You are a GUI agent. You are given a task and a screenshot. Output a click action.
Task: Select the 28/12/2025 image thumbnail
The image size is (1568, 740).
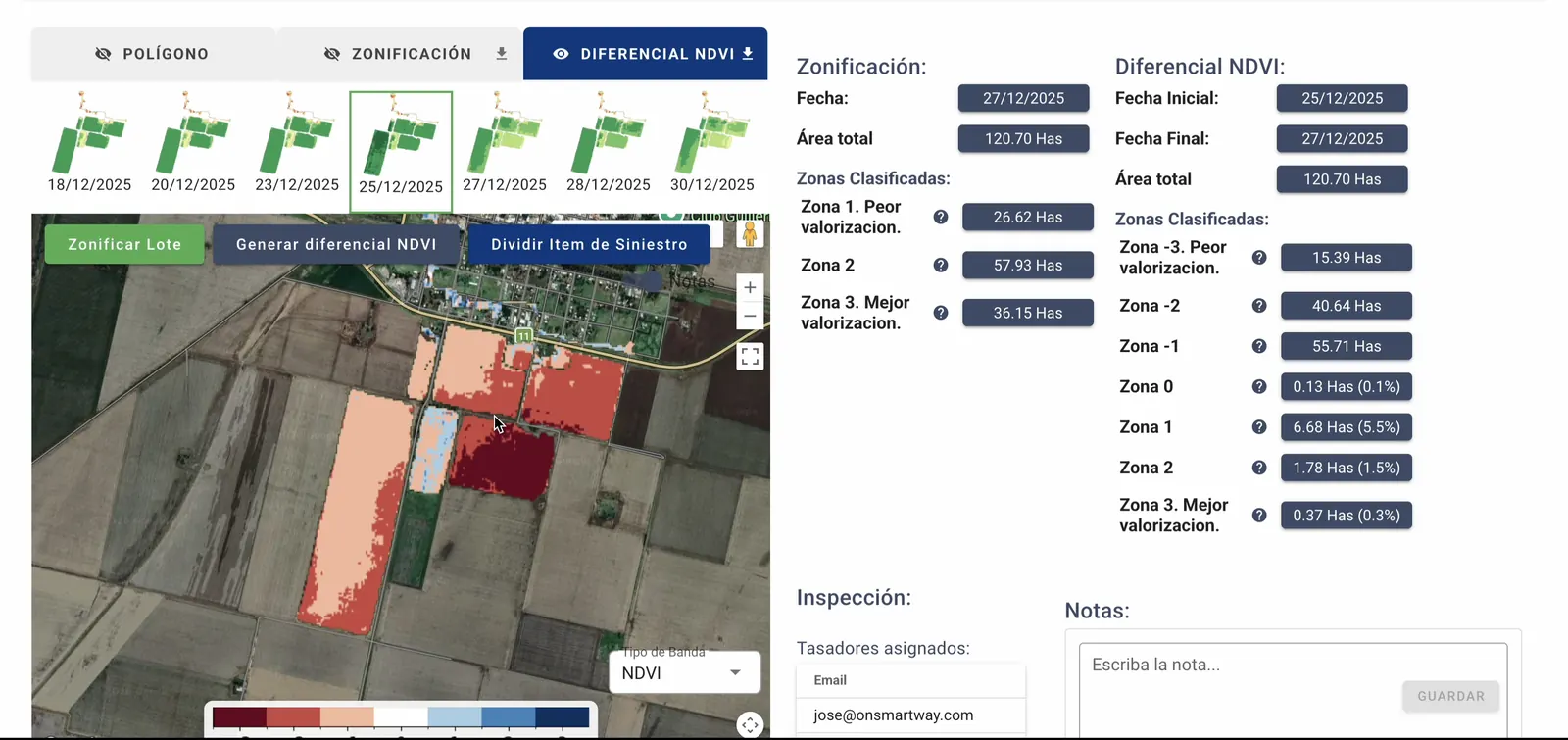tap(609, 142)
